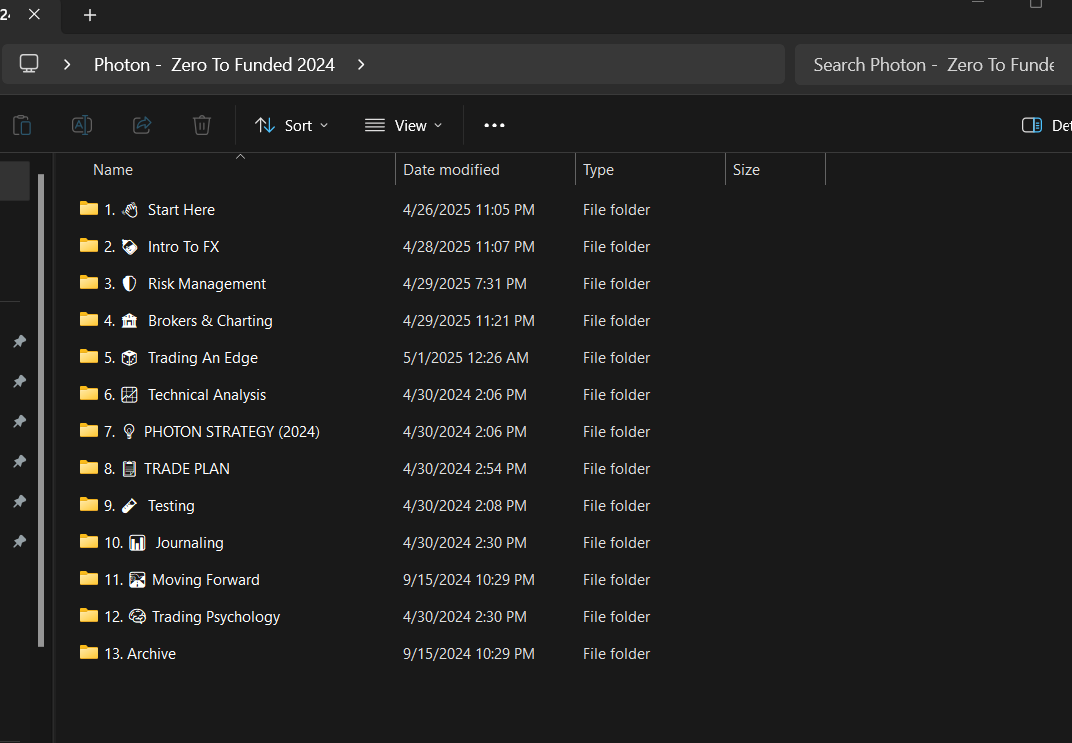Screen dimensions: 1072x743
Task: Click the Paste clipboard icon in the toolbar
Action: click(x=22, y=125)
